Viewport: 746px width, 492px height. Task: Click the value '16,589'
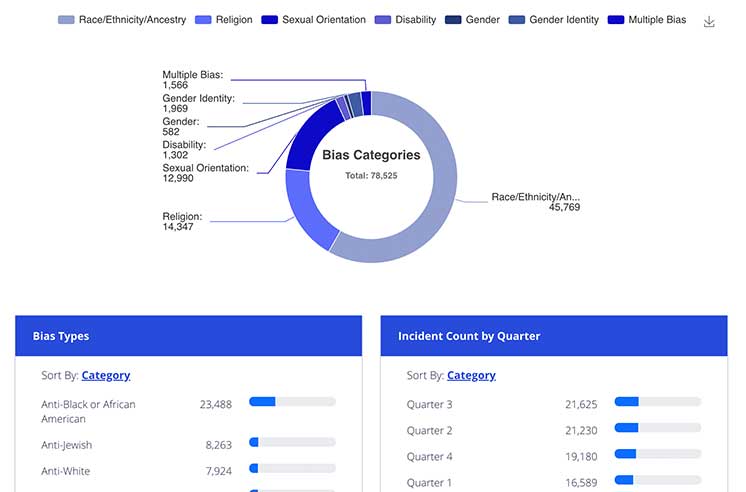[581, 482]
